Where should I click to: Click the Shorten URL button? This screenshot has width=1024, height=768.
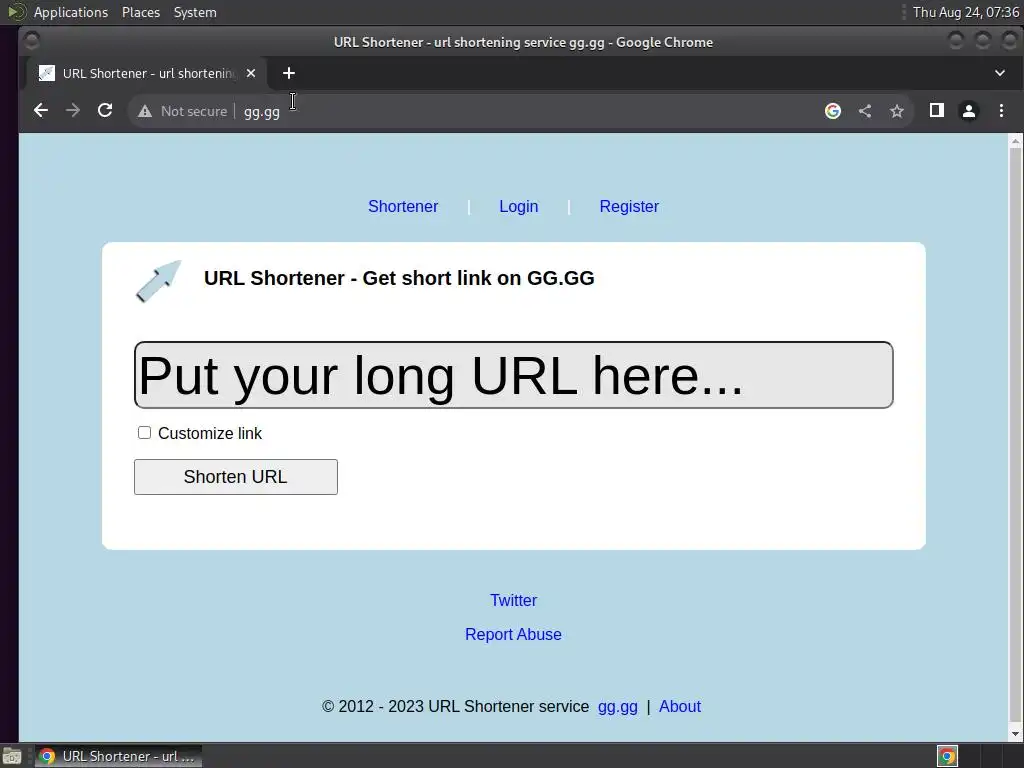(x=236, y=477)
